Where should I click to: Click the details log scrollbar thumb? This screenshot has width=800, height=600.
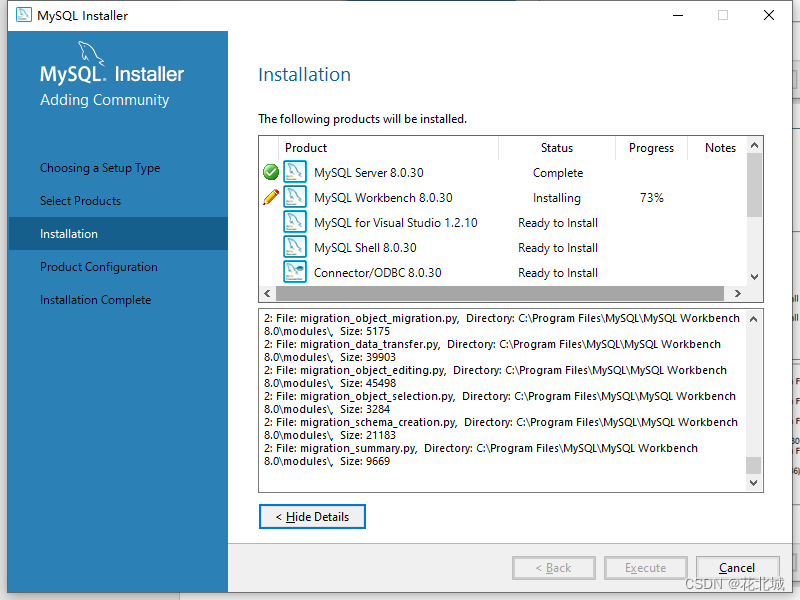[x=754, y=465]
